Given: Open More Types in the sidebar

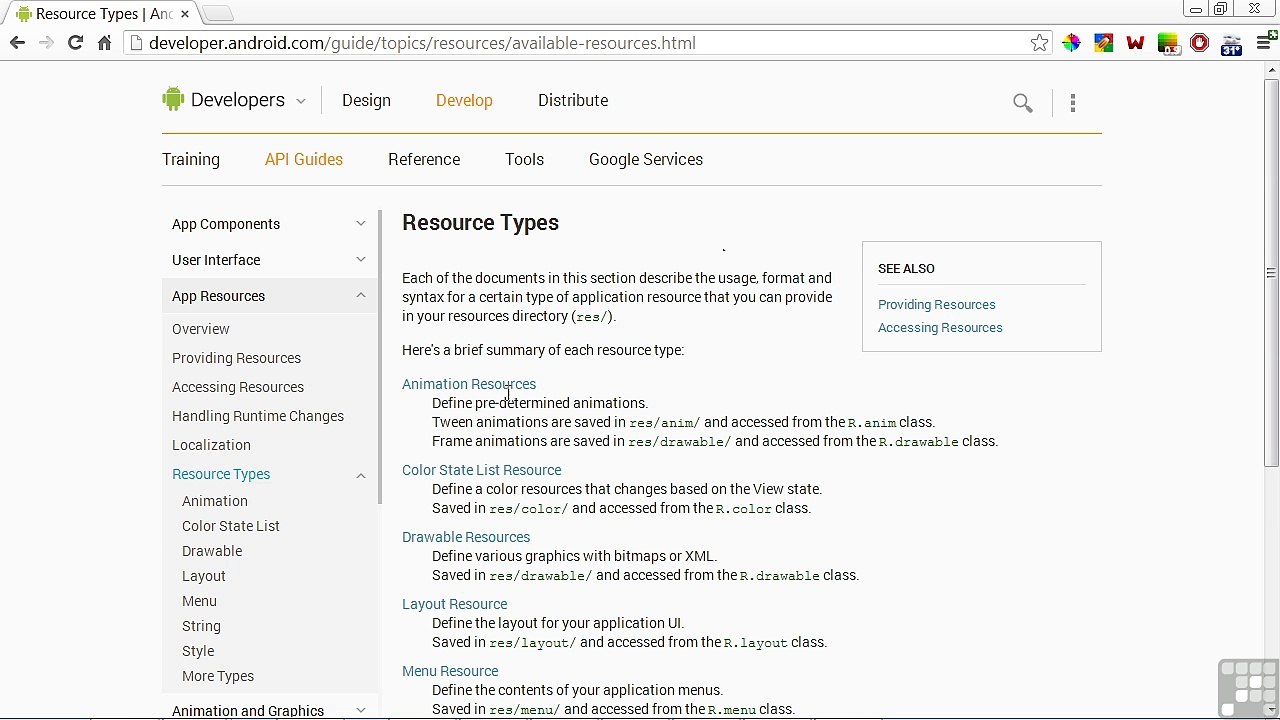Looking at the screenshot, I should (x=218, y=676).
